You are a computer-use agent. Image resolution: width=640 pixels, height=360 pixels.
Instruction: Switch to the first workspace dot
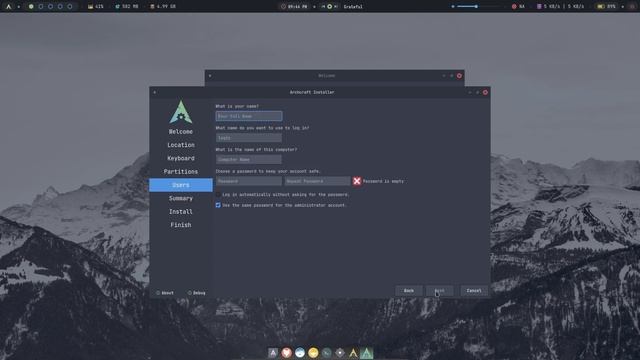[31, 7]
